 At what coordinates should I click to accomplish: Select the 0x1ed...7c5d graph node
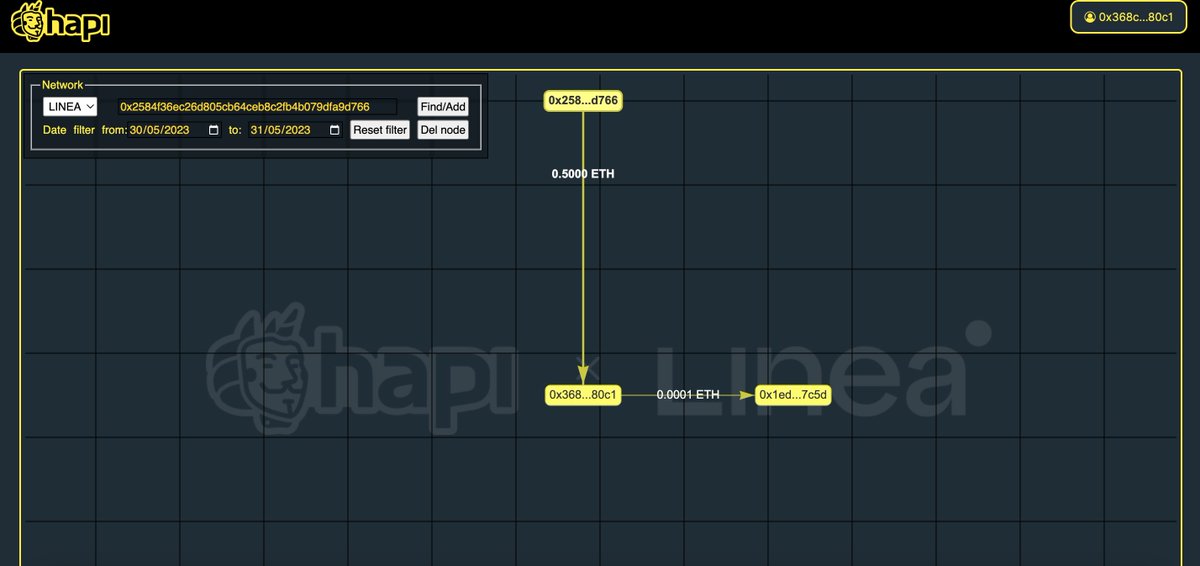click(793, 395)
